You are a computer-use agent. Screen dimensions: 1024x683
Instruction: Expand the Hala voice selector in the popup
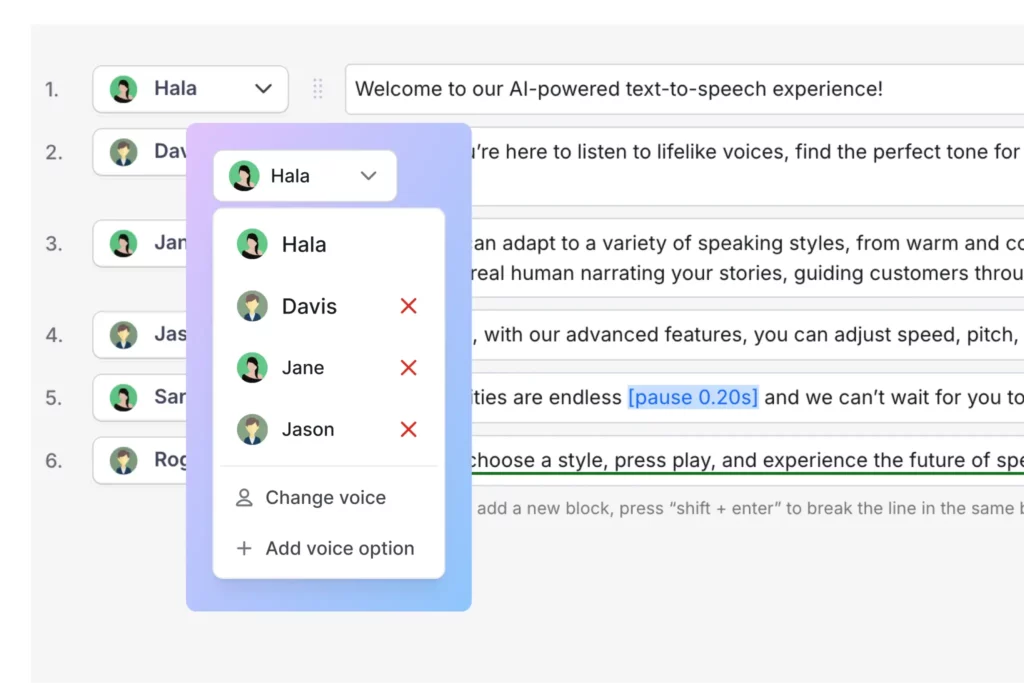pos(367,175)
